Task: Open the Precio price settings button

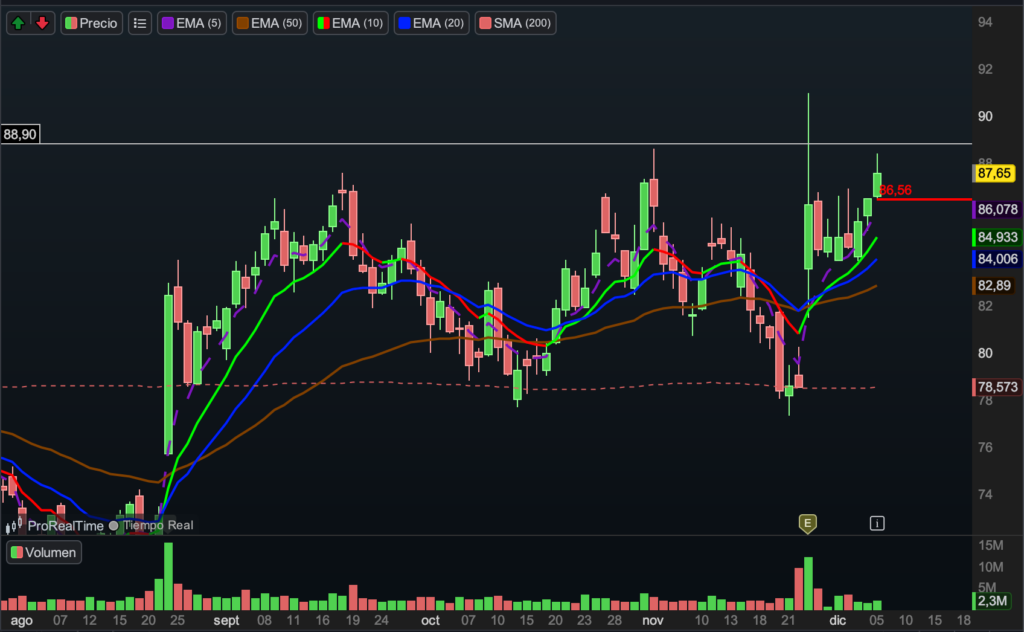Action: coord(91,22)
